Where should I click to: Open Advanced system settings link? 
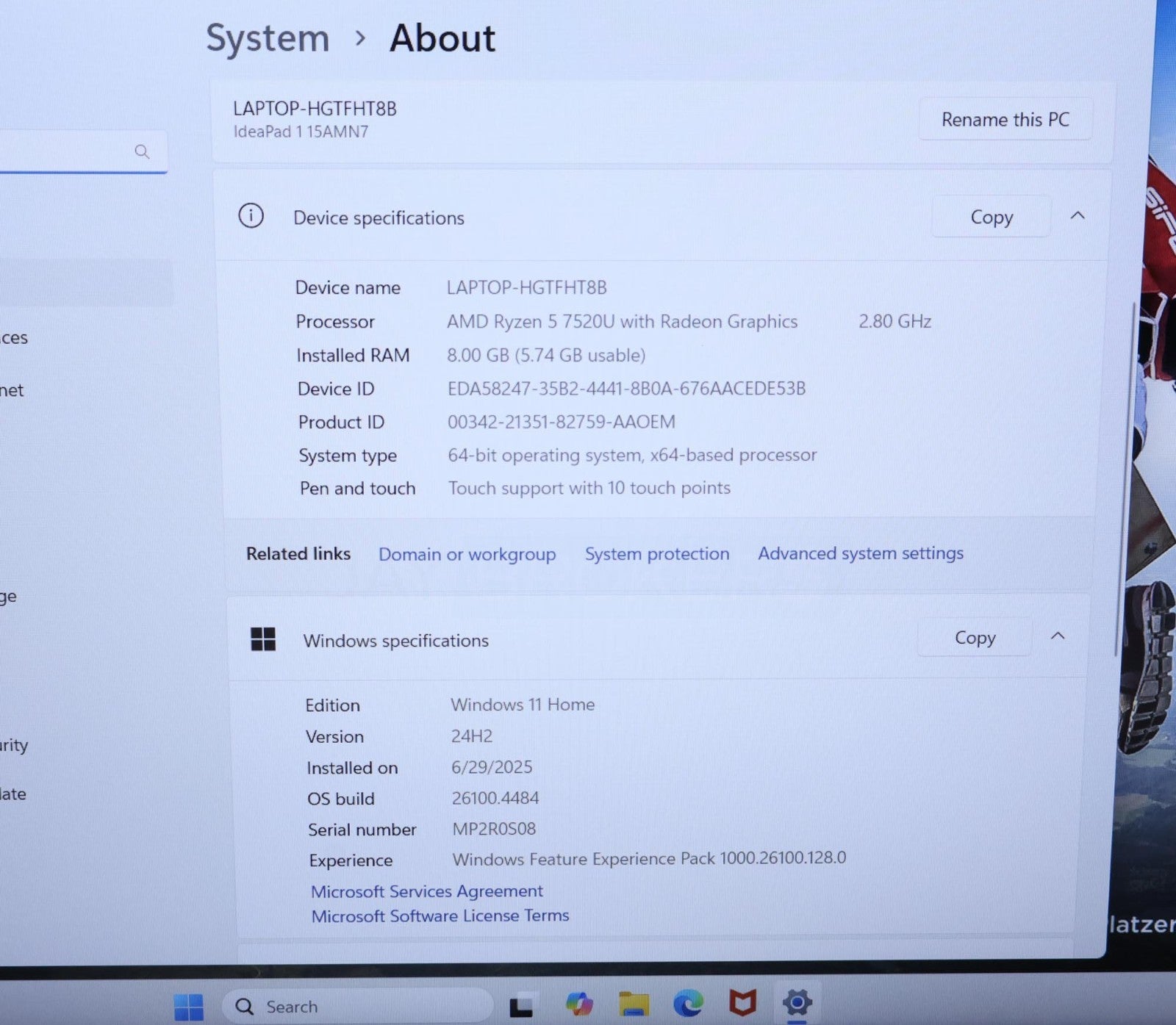pos(860,553)
